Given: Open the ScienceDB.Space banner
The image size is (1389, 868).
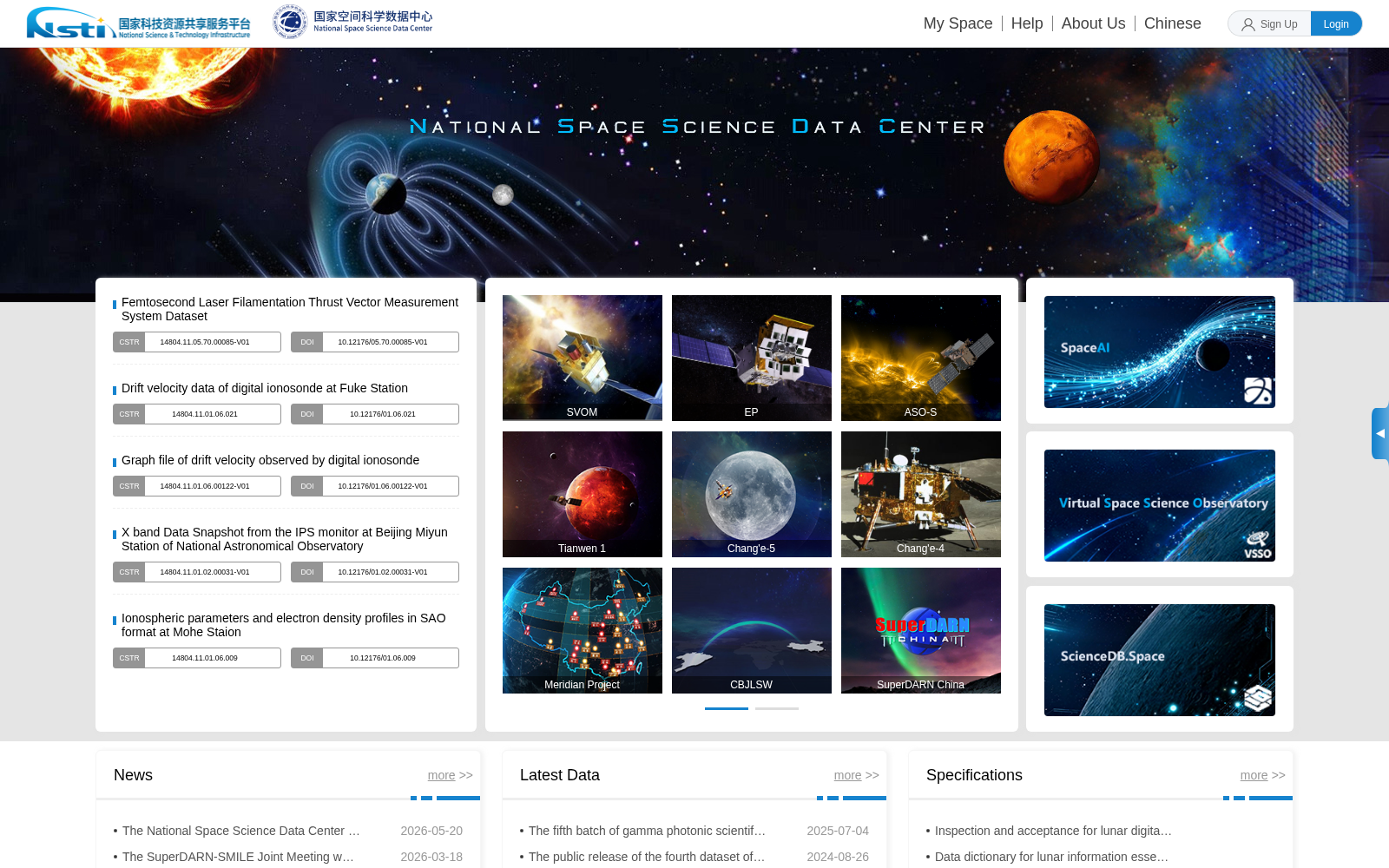Looking at the screenshot, I should (x=1160, y=660).
